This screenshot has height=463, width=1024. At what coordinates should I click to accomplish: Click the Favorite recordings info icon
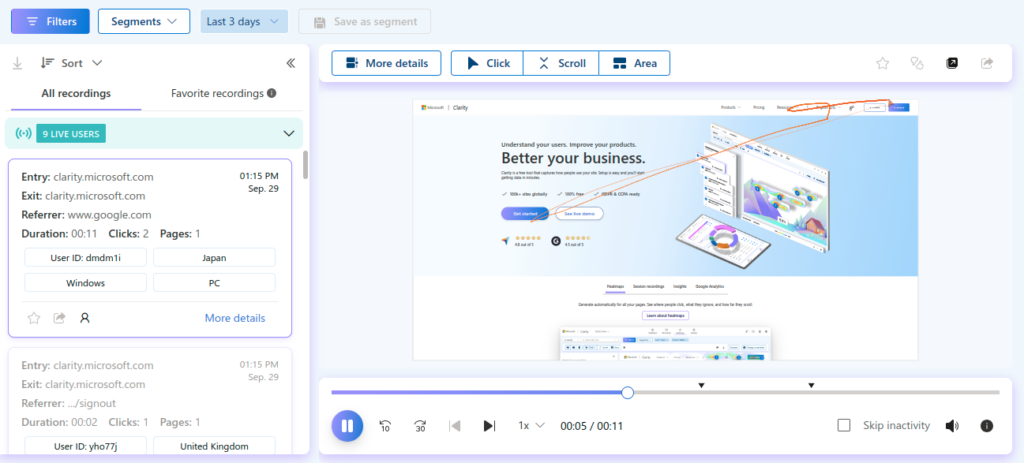pos(272,93)
